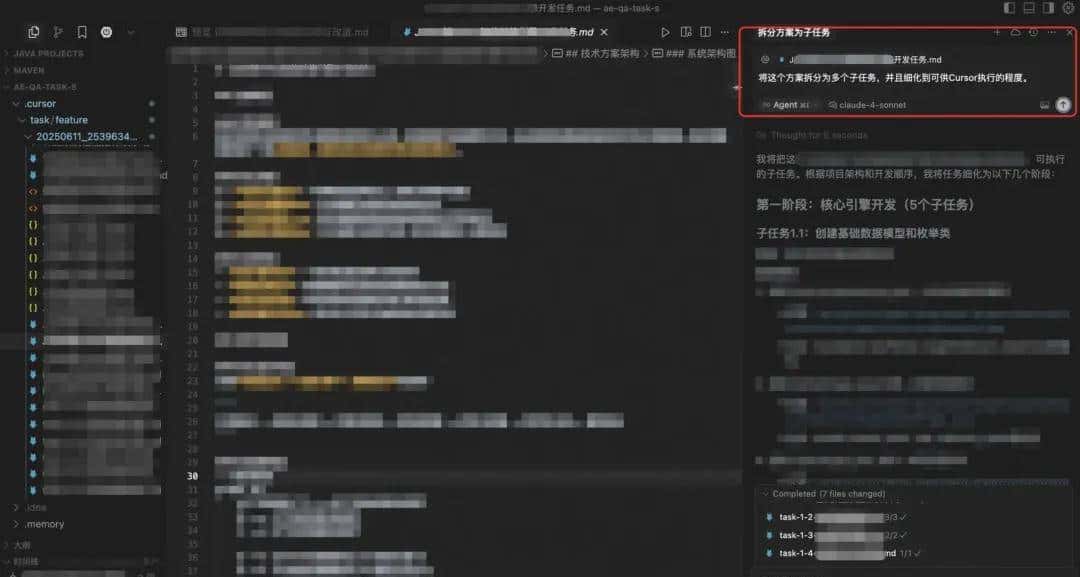Toggle the primary sidebar layout button

pyautogui.click(x=1009, y=8)
